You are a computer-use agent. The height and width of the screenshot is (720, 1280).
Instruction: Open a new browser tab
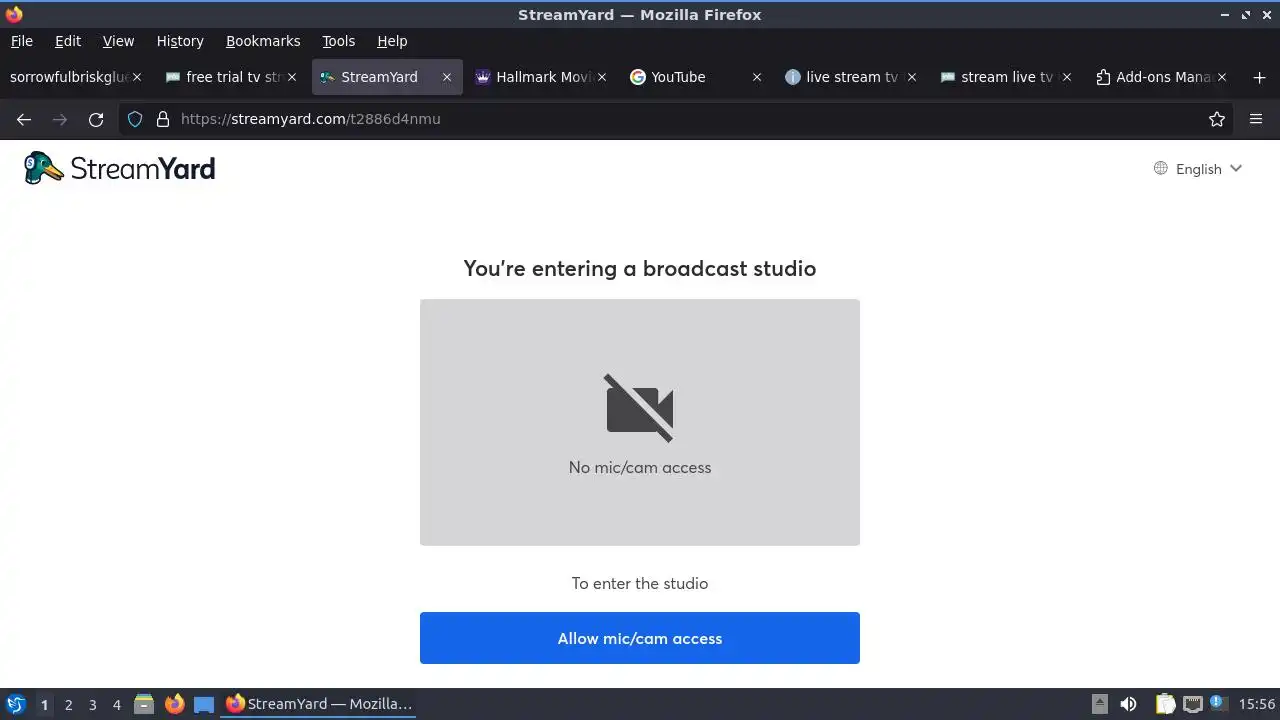pyautogui.click(x=1257, y=77)
